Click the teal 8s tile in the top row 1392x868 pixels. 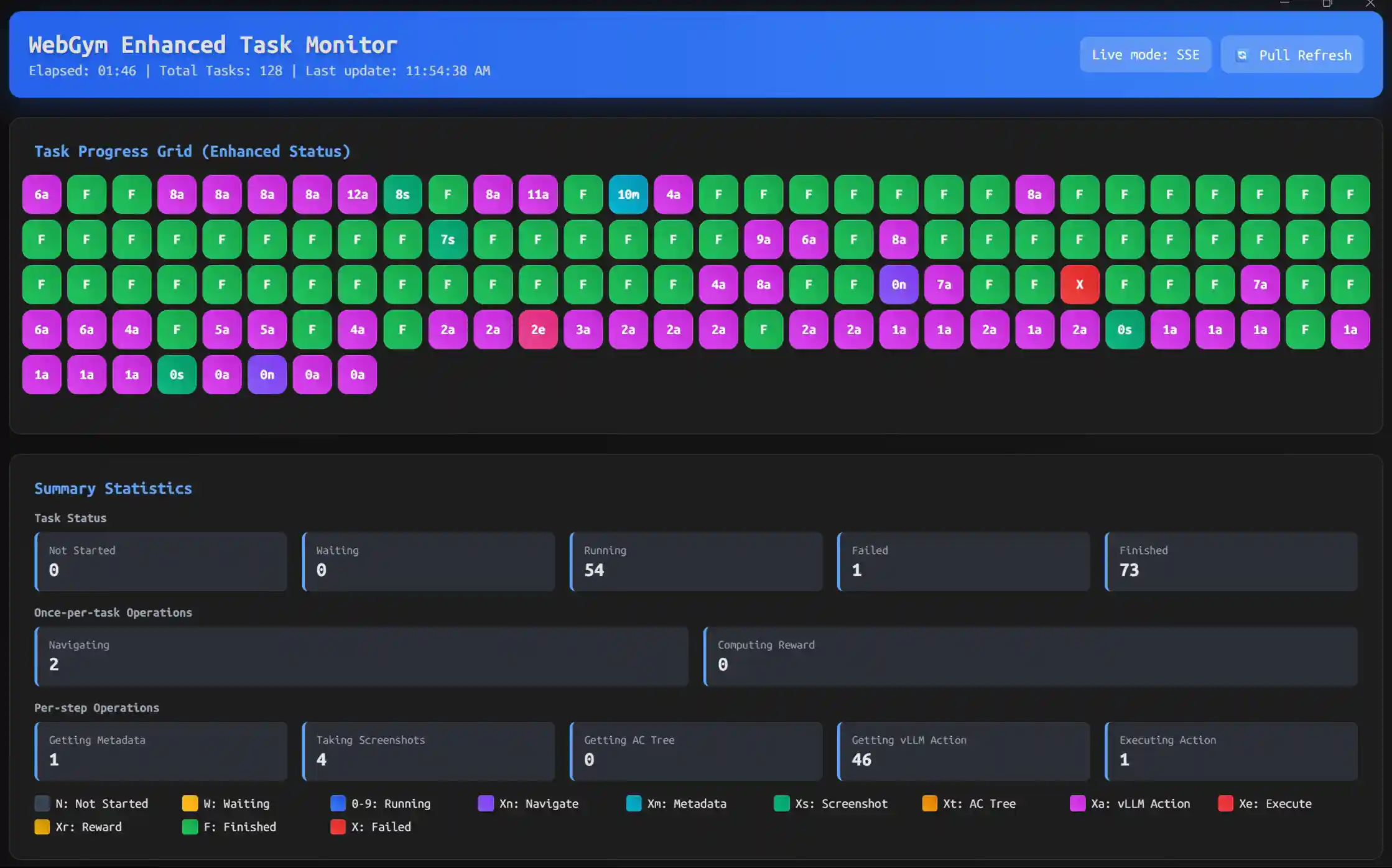[402, 194]
